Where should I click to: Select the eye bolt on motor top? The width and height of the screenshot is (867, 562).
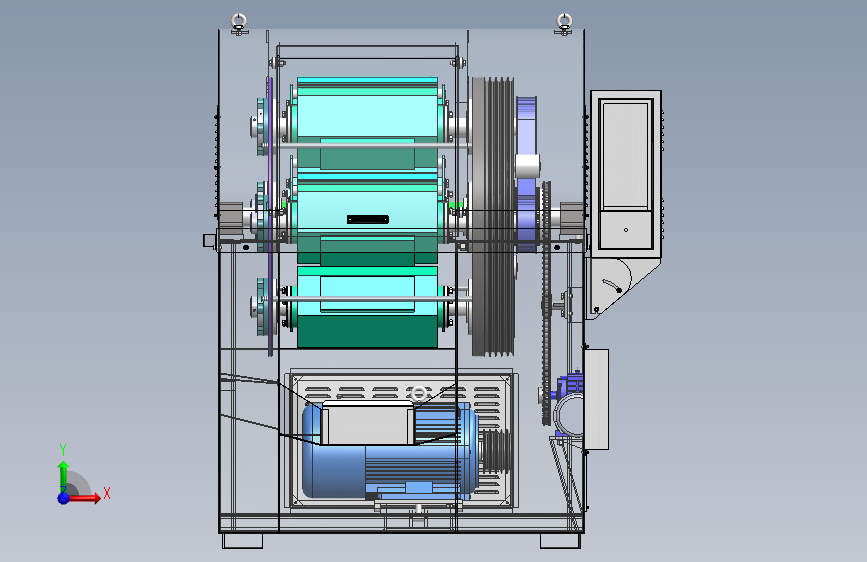419,394
